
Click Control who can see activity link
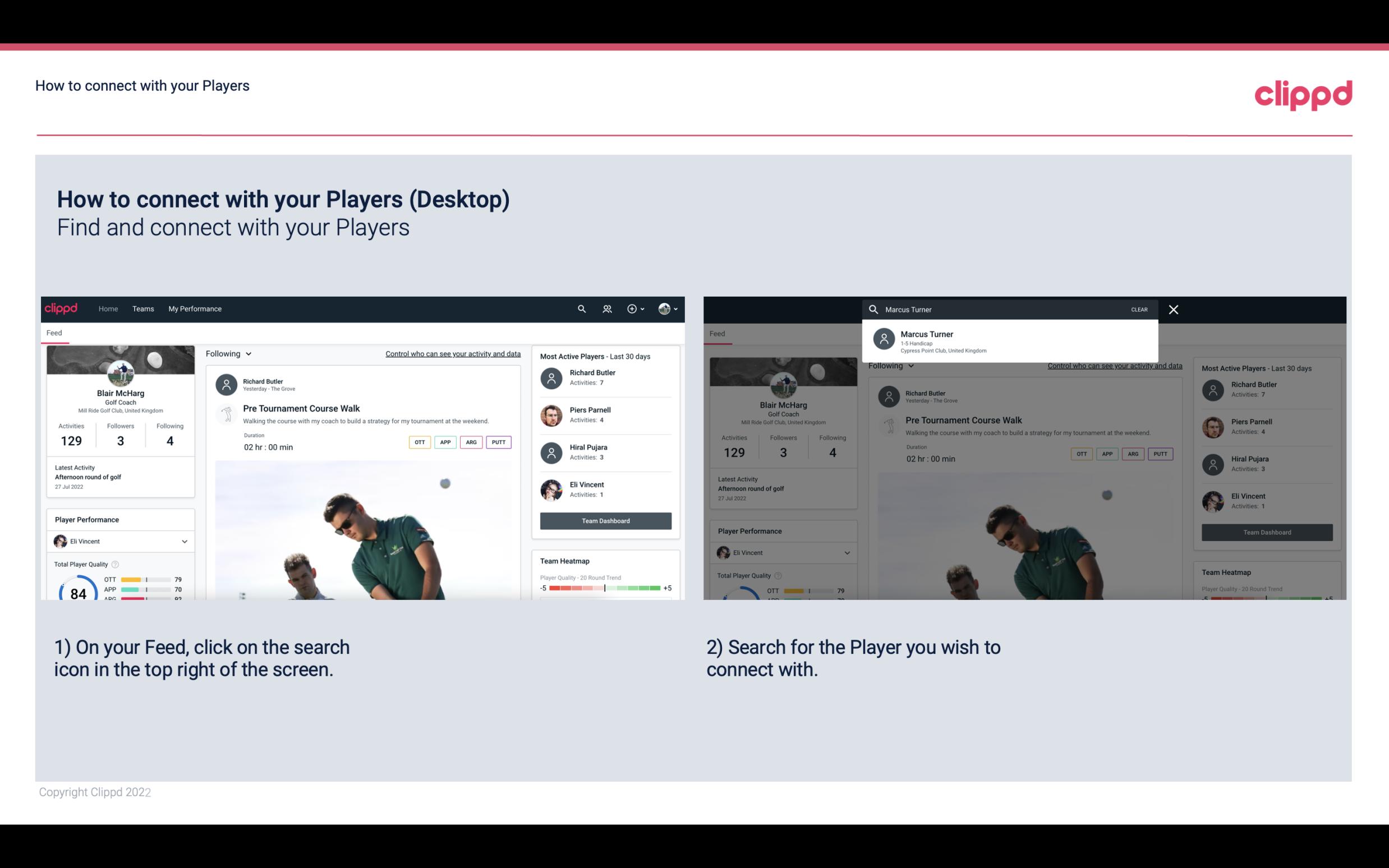pyautogui.click(x=452, y=354)
